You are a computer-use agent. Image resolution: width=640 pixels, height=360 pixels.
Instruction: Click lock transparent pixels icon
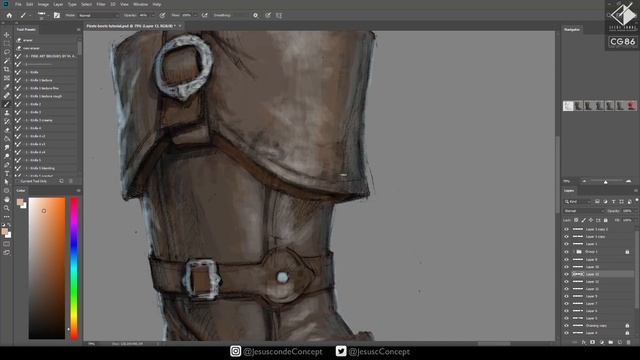(x=576, y=220)
